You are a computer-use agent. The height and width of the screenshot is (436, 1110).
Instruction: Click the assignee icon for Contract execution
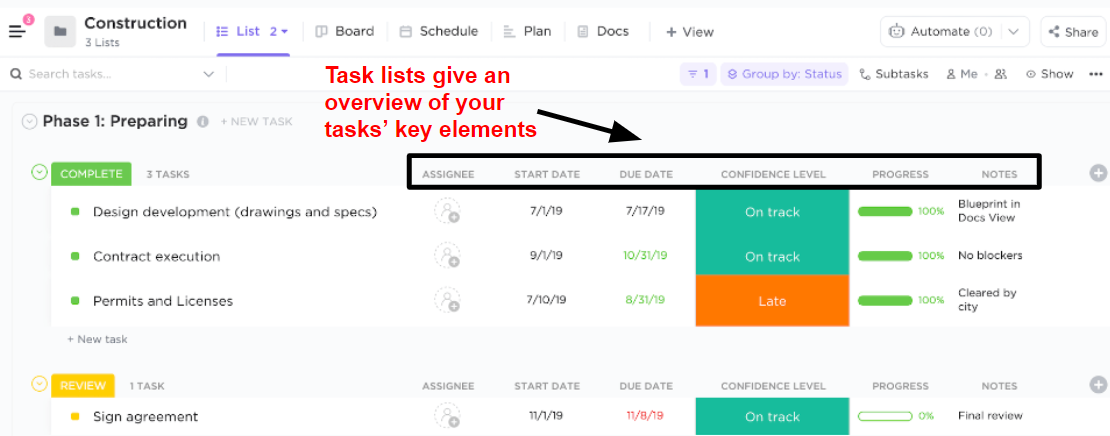coord(447,256)
